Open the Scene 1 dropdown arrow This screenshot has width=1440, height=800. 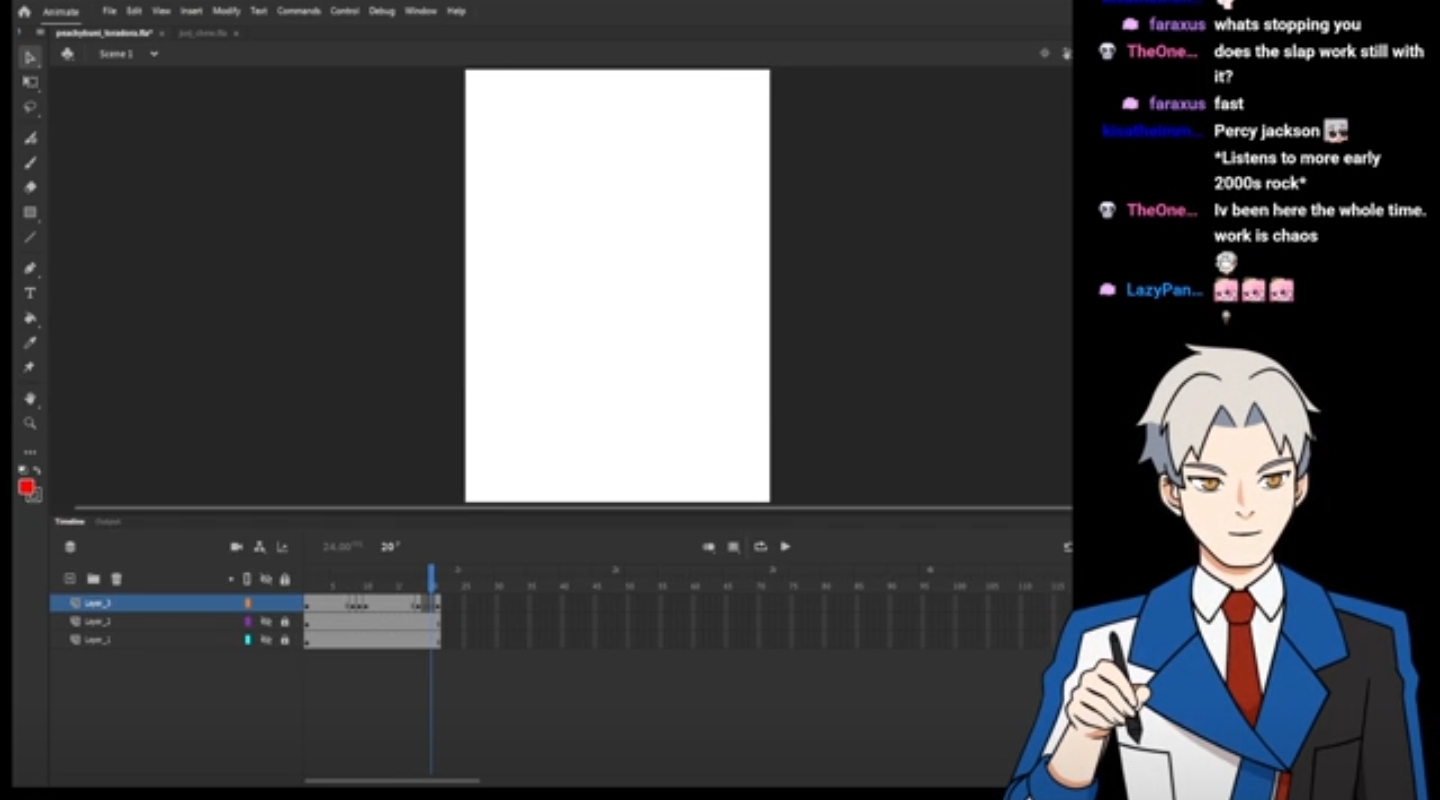(x=154, y=54)
